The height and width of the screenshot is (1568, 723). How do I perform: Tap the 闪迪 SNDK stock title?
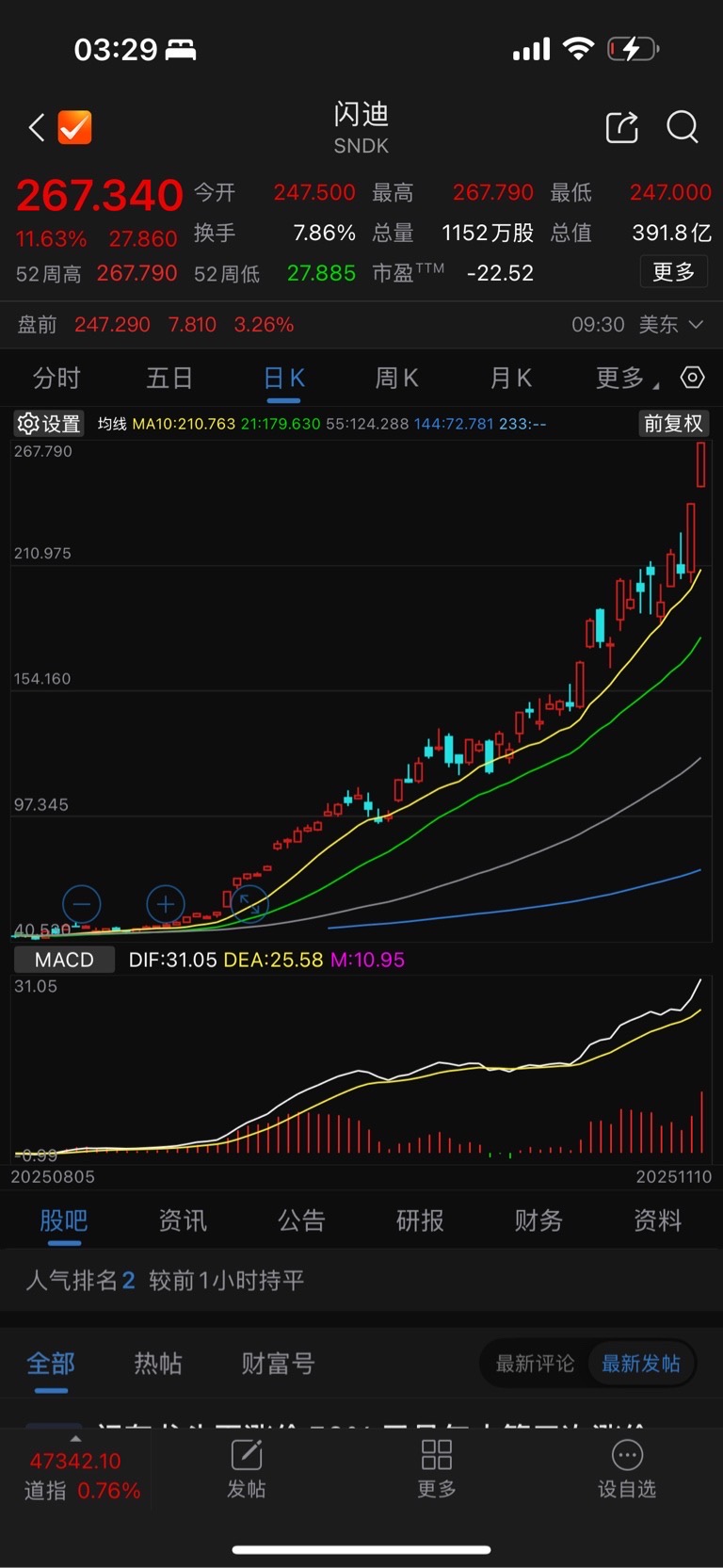click(361, 127)
